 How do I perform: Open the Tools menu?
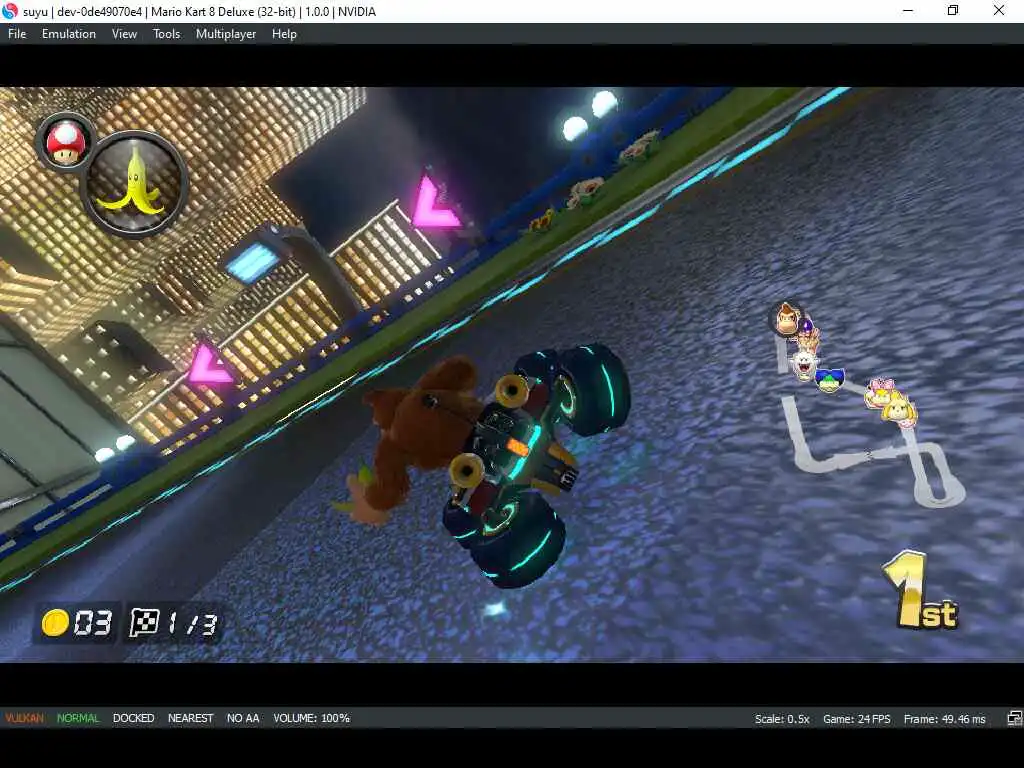167,34
